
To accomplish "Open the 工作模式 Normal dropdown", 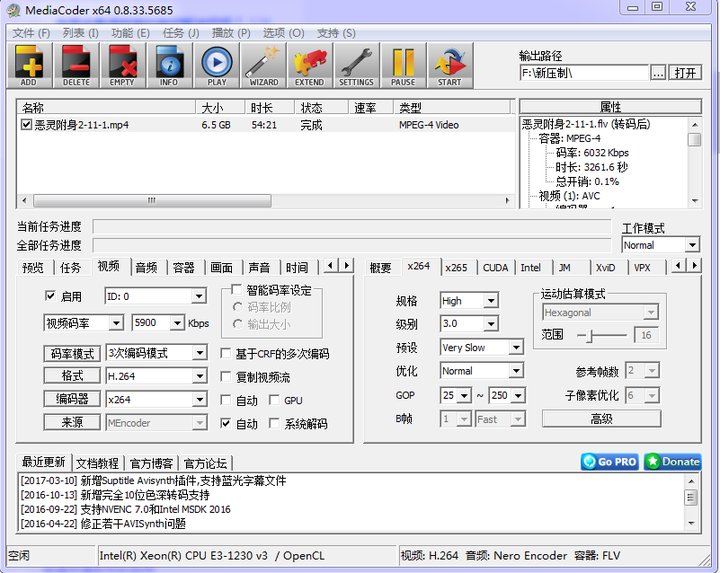I will [661, 245].
